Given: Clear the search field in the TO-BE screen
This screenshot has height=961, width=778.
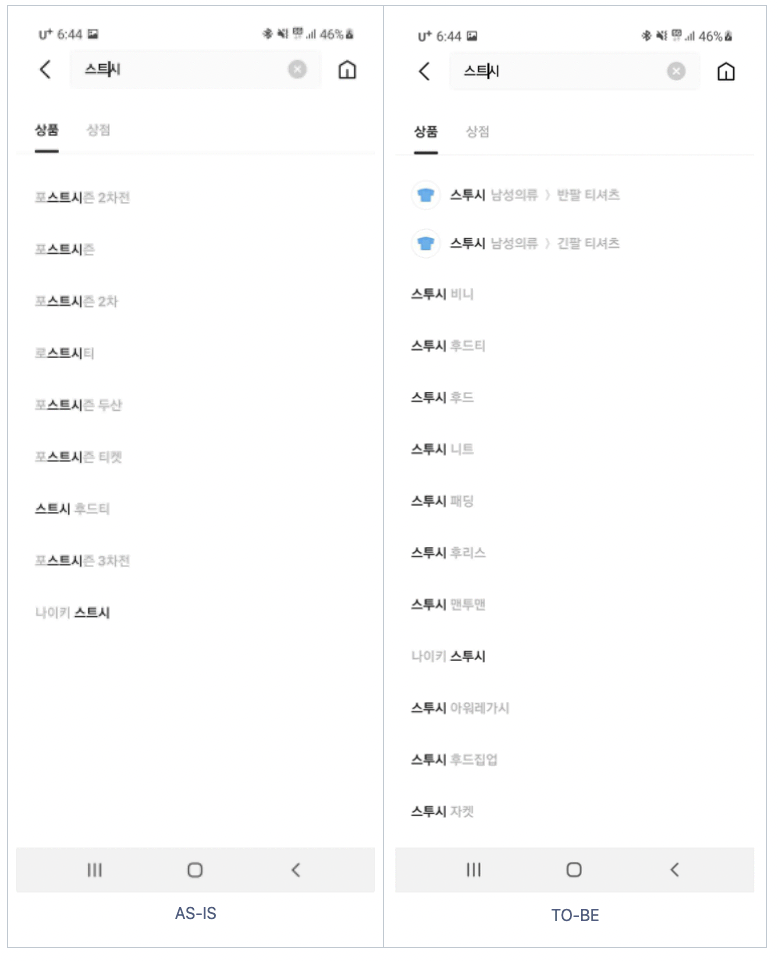Looking at the screenshot, I should coord(676,71).
